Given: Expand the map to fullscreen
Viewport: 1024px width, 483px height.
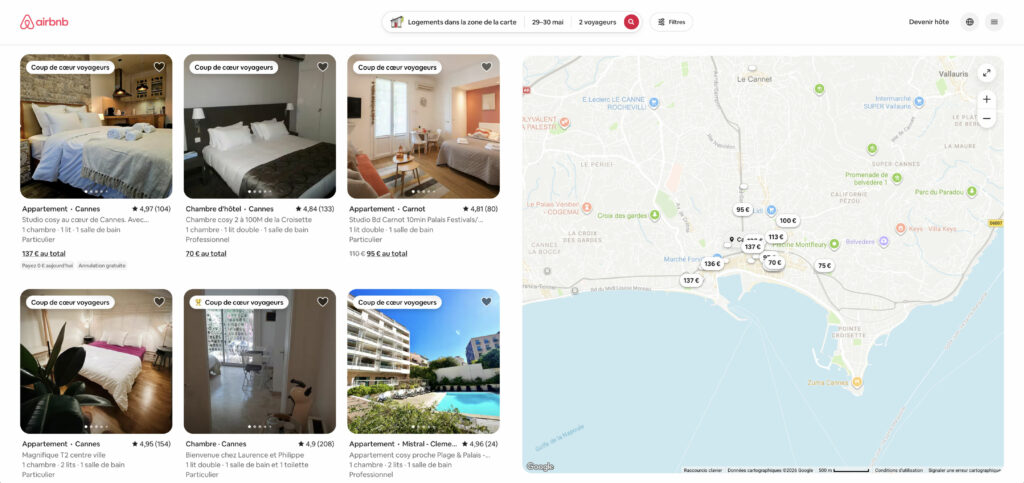Looking at the screenshot, I should [x=987, y=73].
